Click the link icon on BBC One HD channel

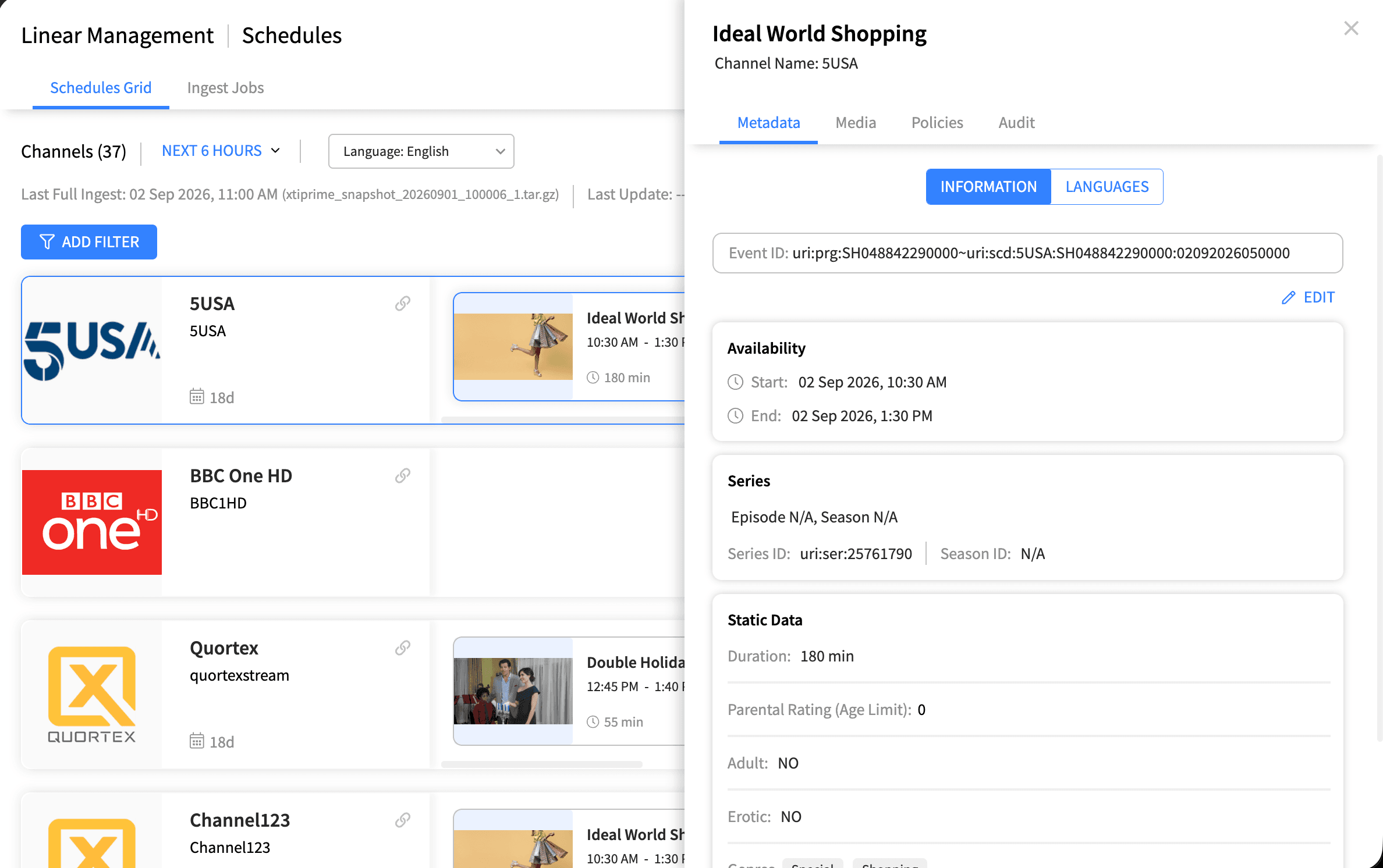(403, 475)
